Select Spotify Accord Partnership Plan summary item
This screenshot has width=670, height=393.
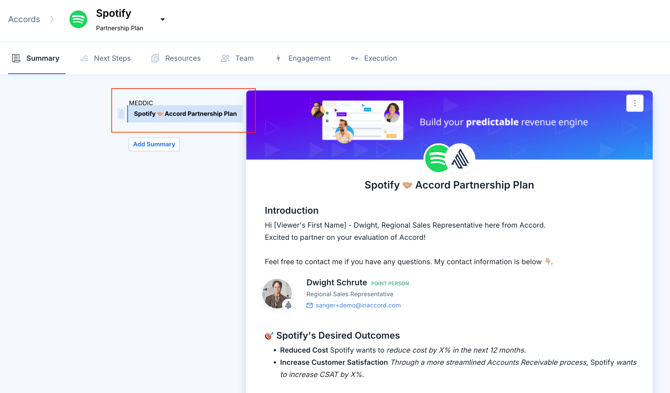coord(185,114)
